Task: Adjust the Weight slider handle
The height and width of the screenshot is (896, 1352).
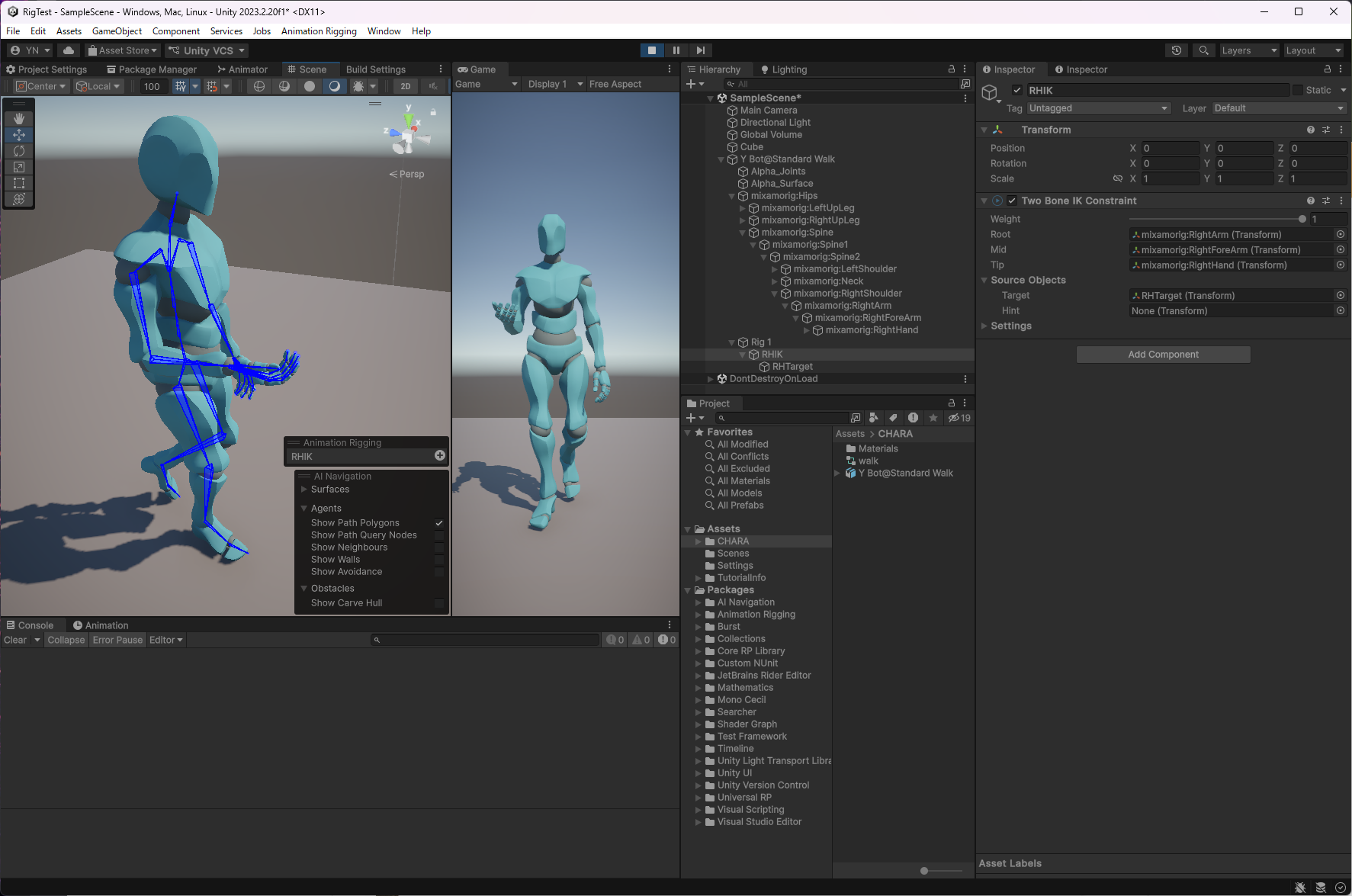Action: [1302, 219]
